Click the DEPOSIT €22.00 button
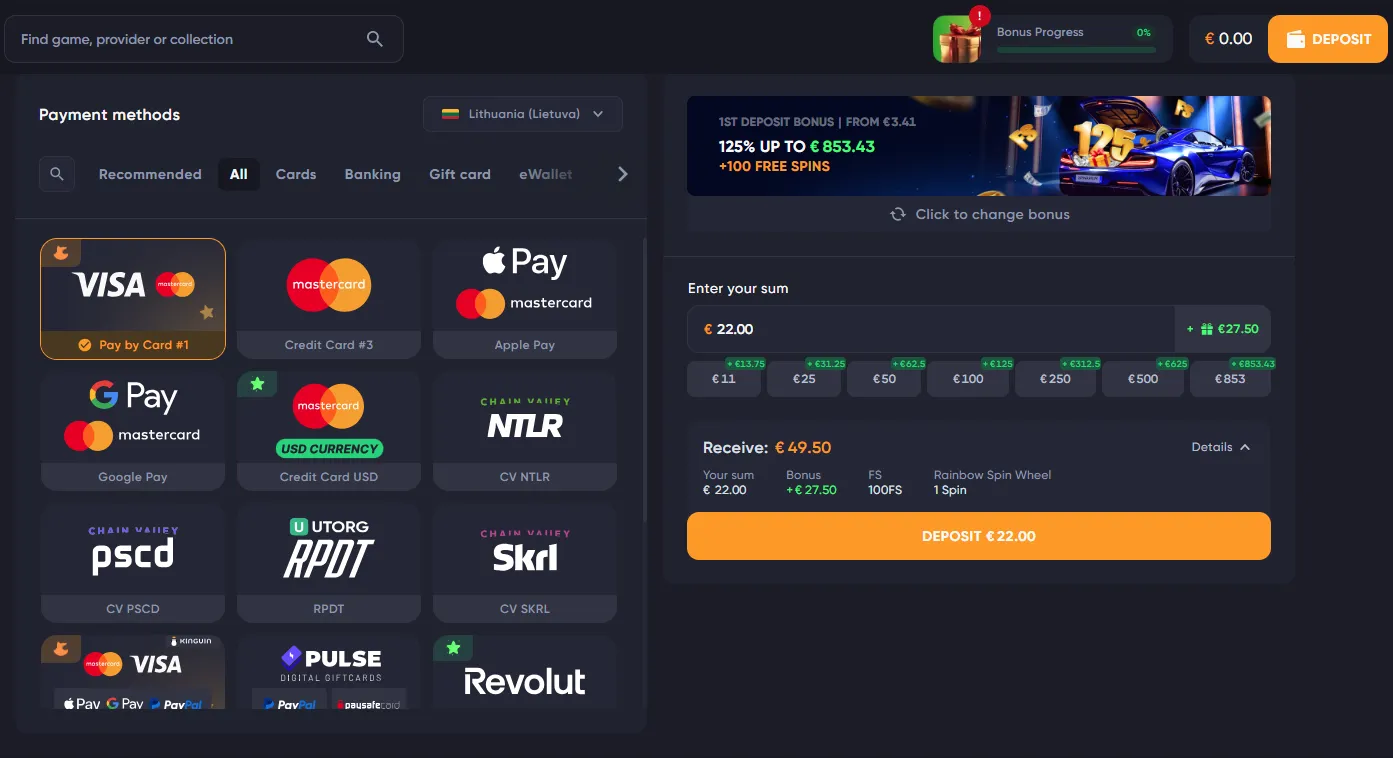This screenshot has height=758, width=1393. 979,536
